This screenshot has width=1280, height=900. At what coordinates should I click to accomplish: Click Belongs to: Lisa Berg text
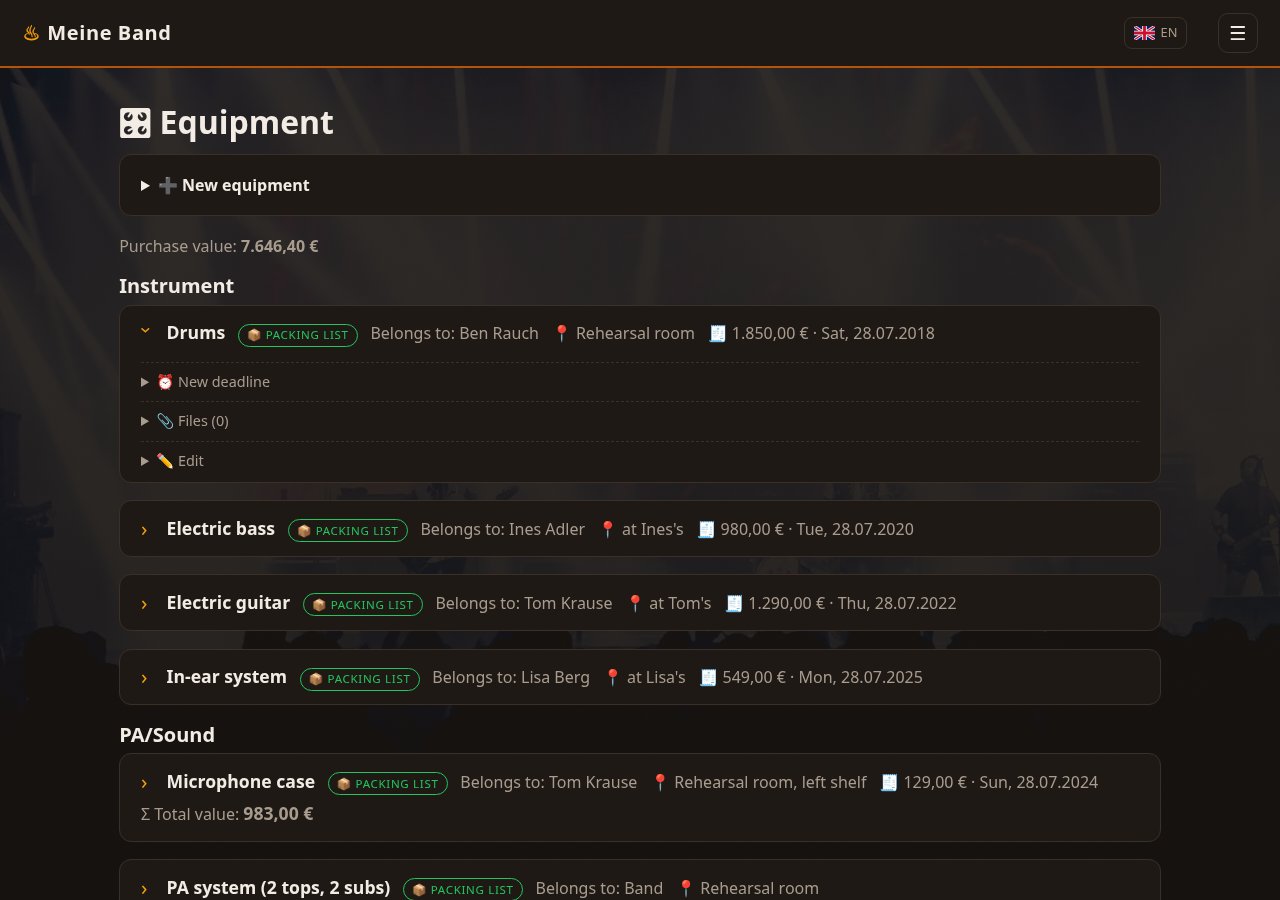click(511, 677)
